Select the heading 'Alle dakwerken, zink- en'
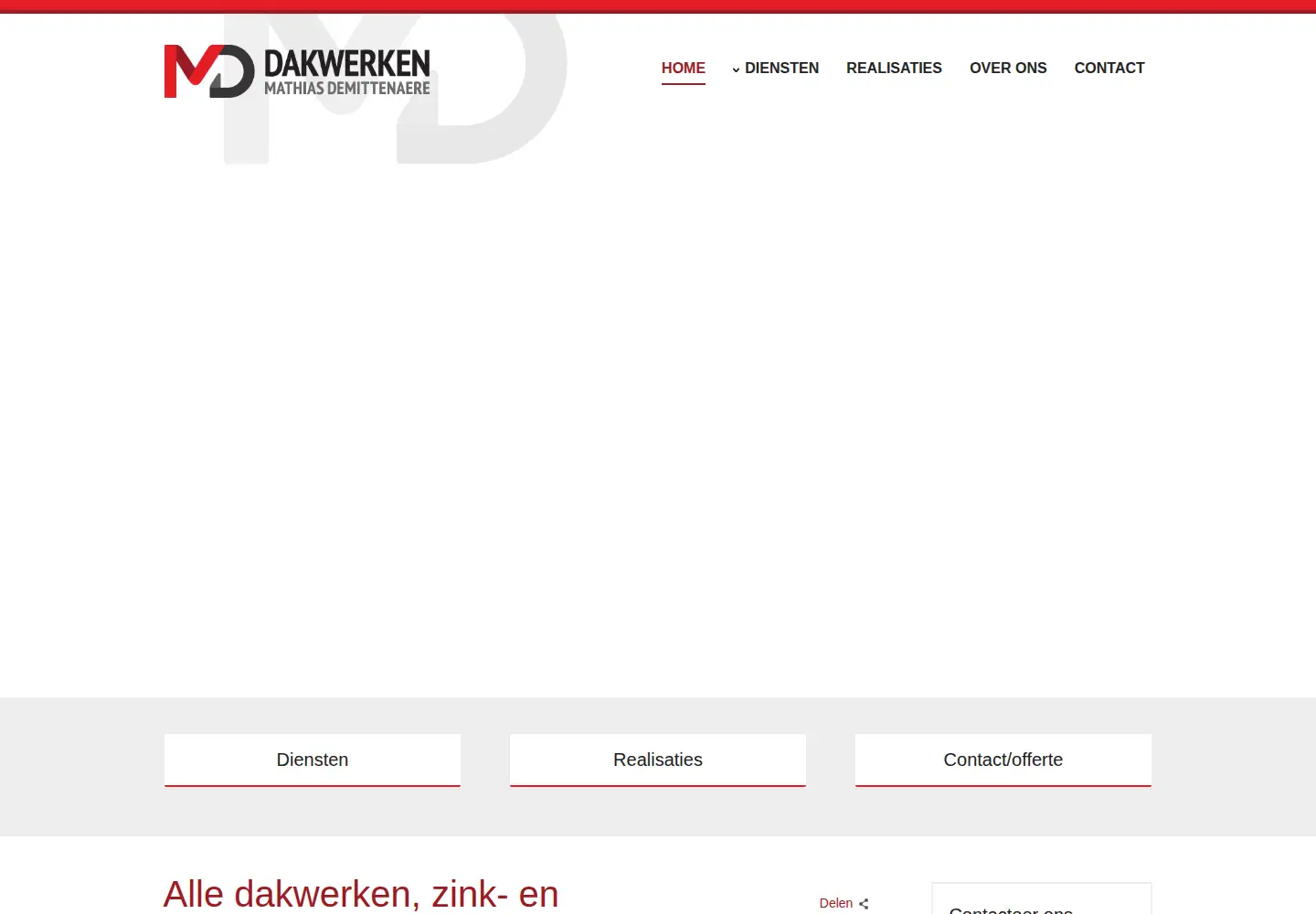This screenshot has width=1316, height=914. coord(361,894)
